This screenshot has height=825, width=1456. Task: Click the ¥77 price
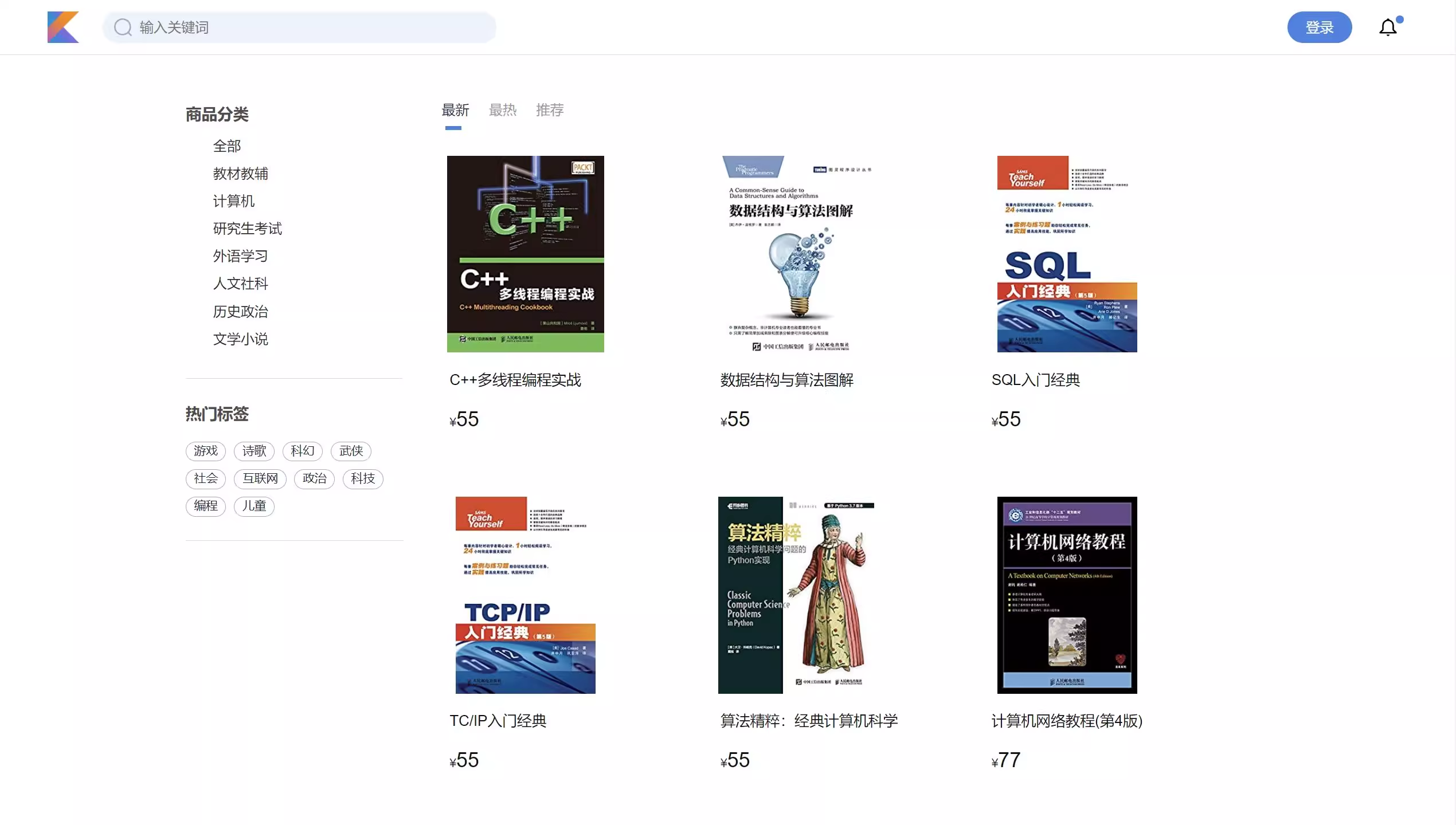click(1005, 760)
